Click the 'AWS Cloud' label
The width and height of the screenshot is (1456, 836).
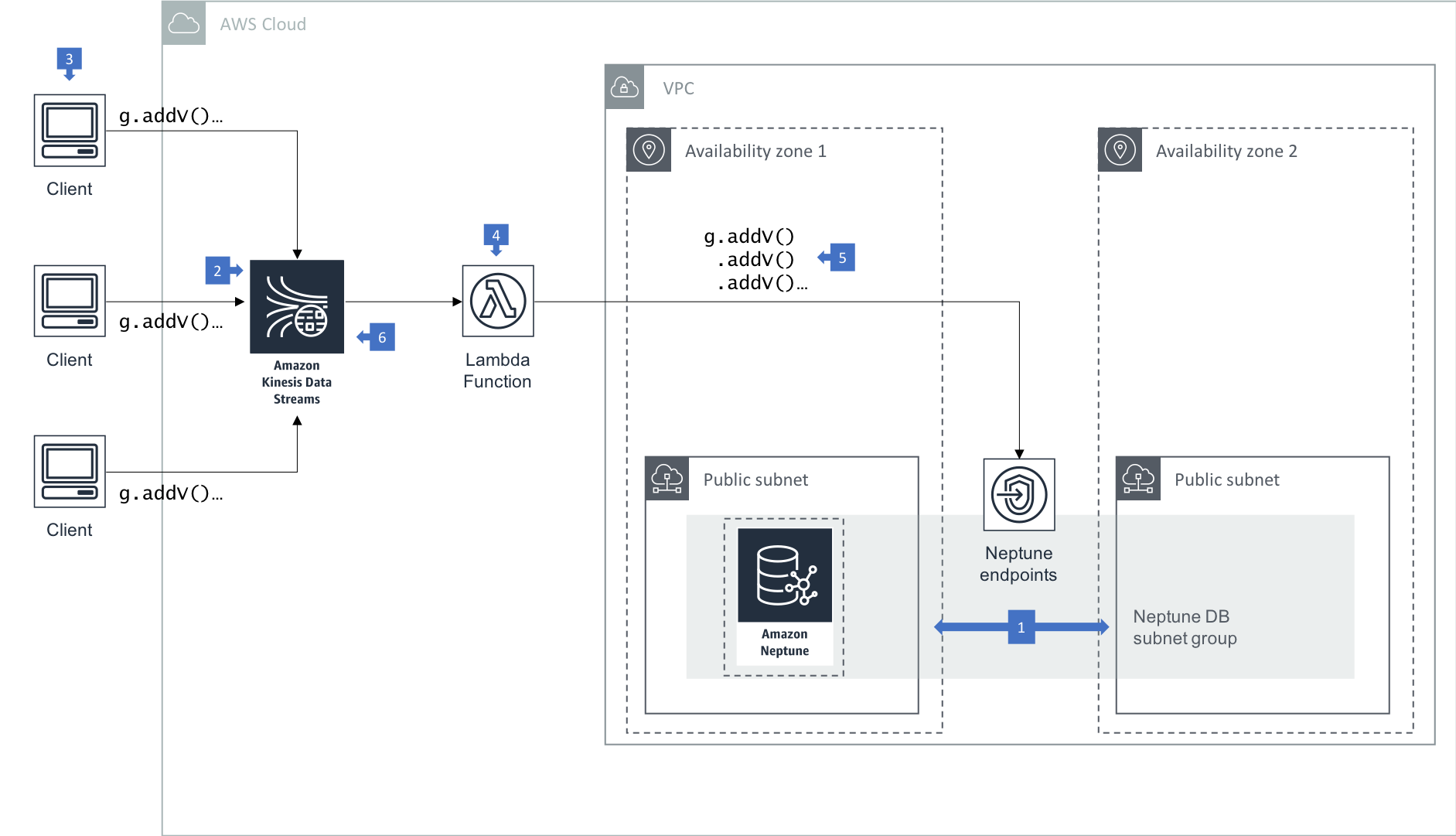pos(263,24)
